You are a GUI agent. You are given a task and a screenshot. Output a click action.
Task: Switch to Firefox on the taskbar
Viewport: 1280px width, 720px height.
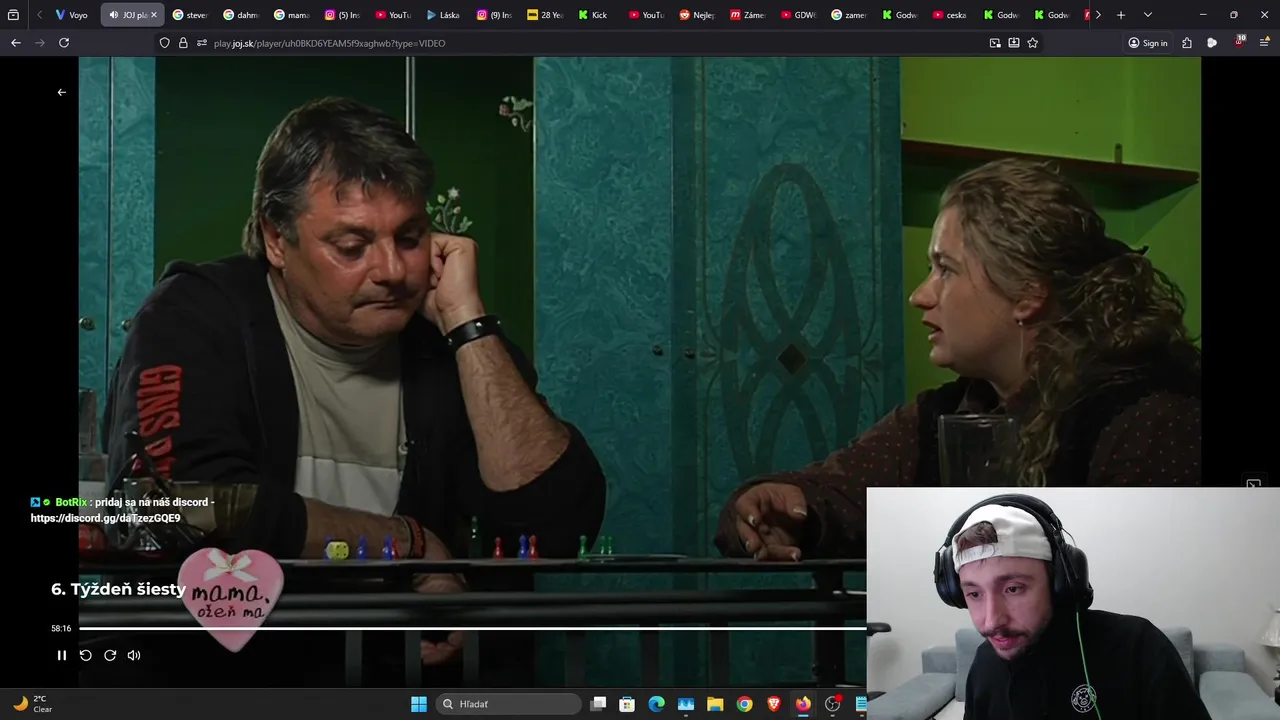[803, 704]
